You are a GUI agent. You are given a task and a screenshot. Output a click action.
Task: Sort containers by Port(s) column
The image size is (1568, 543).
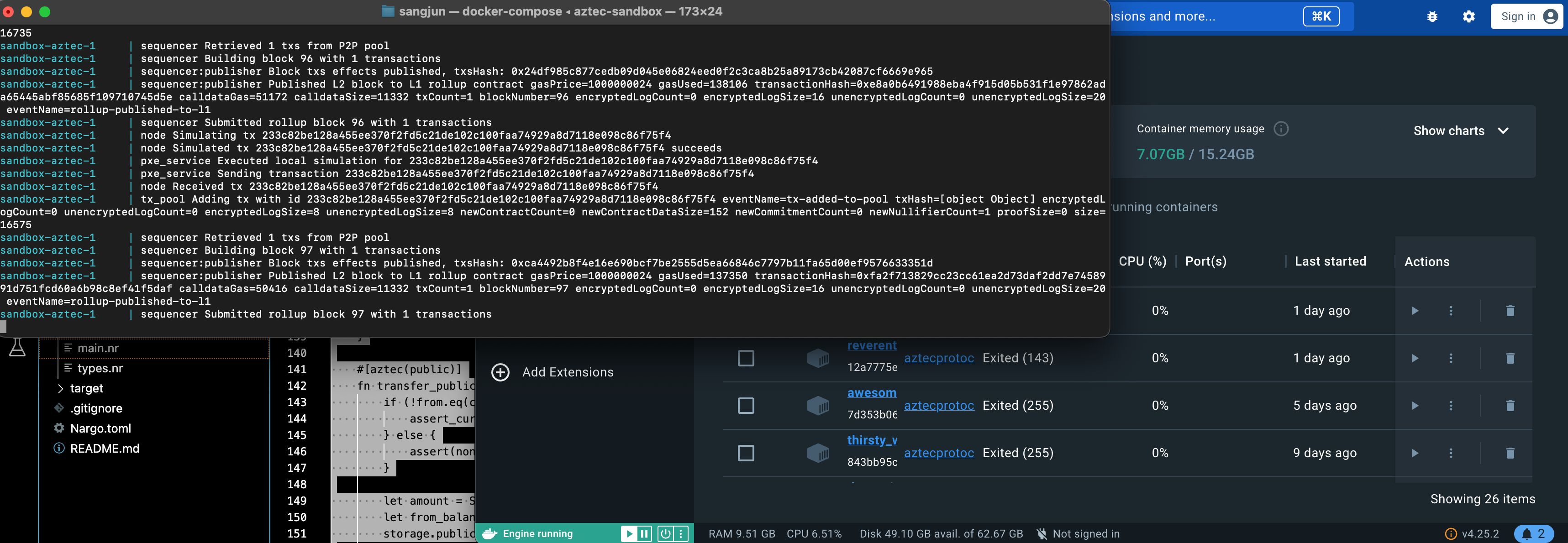coord(1205,261)
